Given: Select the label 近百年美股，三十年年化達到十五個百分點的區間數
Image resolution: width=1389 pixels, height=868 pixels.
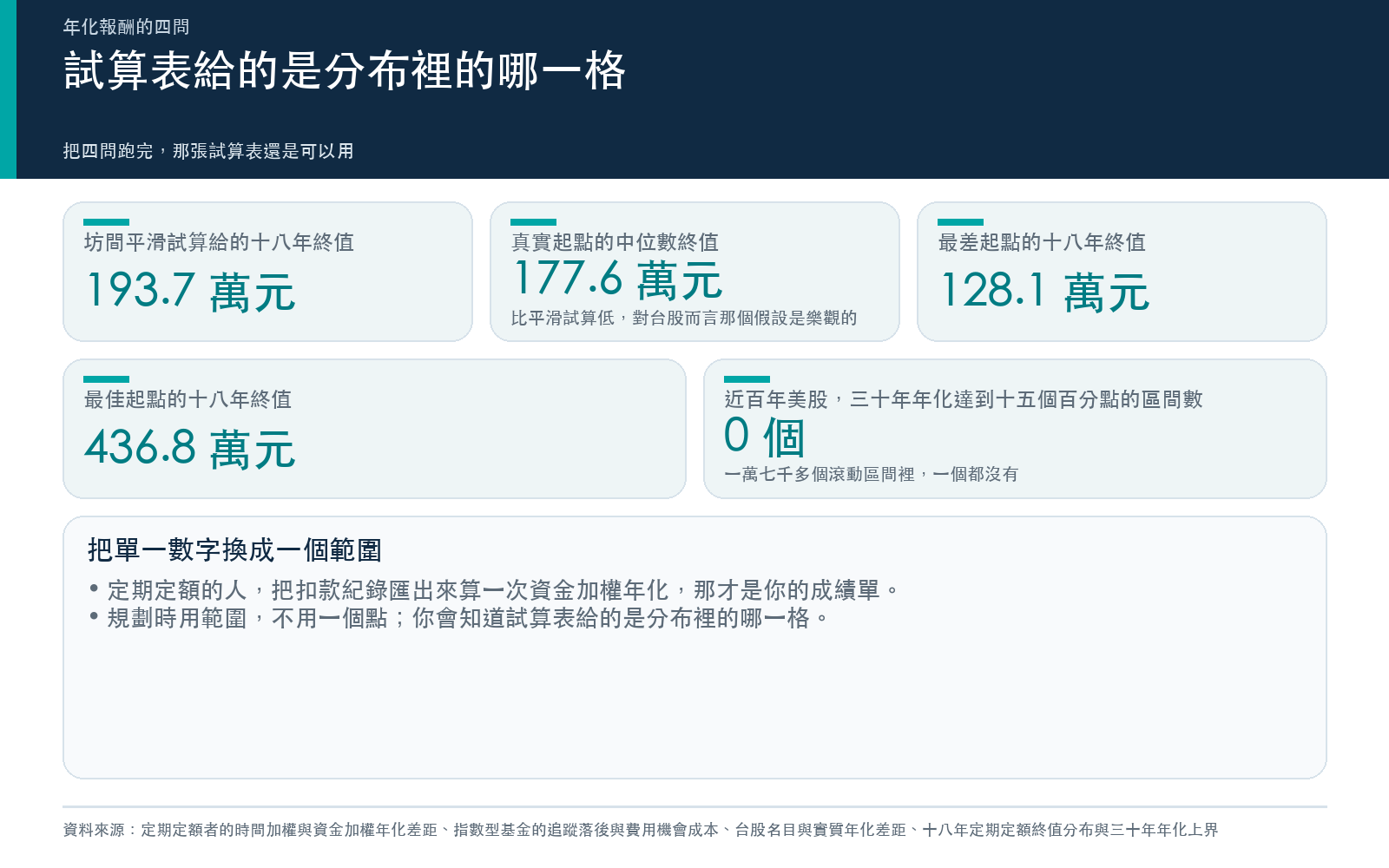Looking at the screenshot, I should click(964, 399).
